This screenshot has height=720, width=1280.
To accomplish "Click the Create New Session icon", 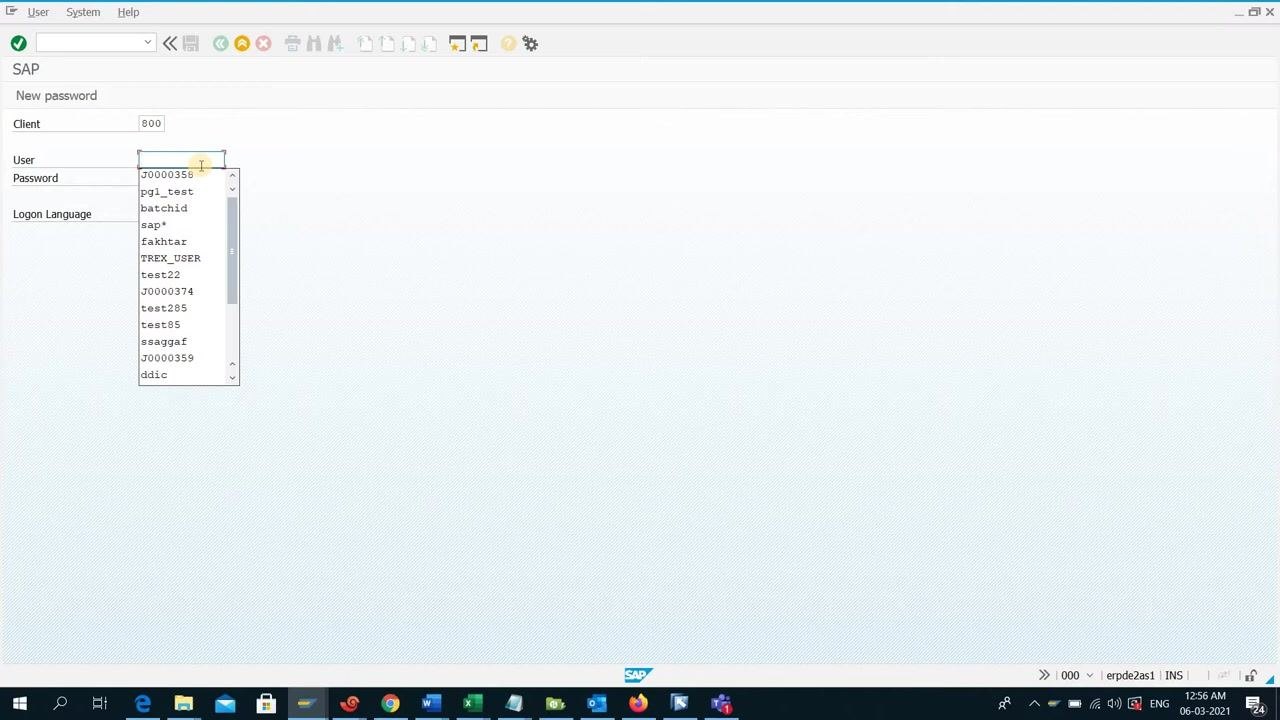I will 457,43.
